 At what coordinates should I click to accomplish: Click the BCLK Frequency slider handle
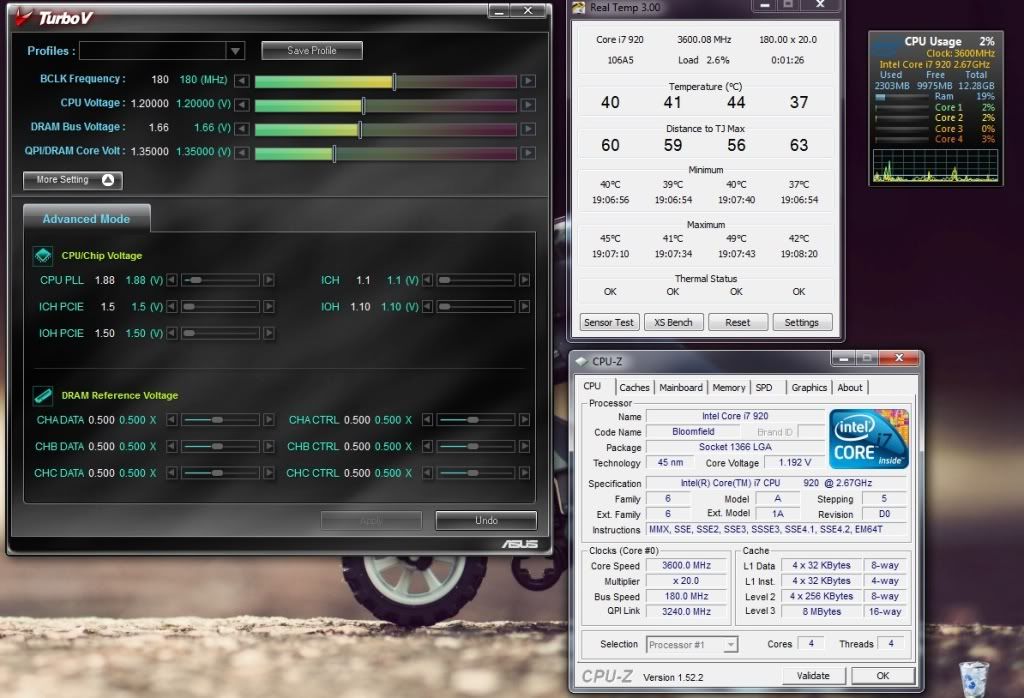click(394, 82)
